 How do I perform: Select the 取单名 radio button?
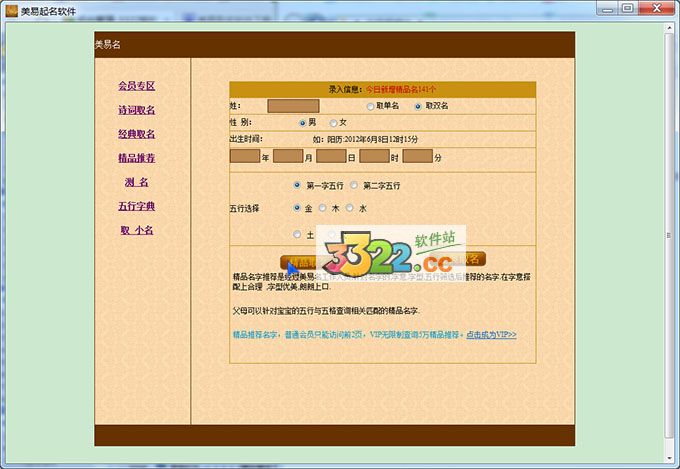tap(370, 106)
